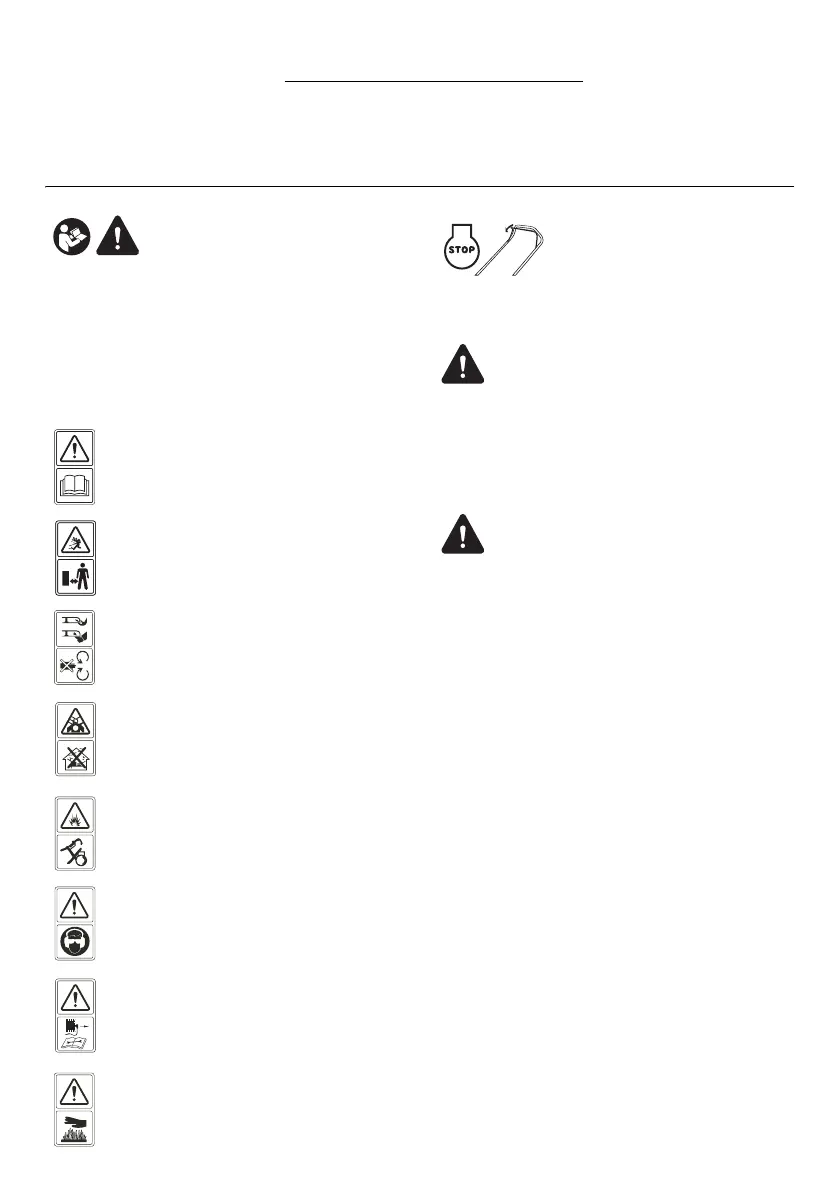Click the mower handle bail lever drawing
The width and height of the screenshot is (840, 1190).
(x=510, y=249)
